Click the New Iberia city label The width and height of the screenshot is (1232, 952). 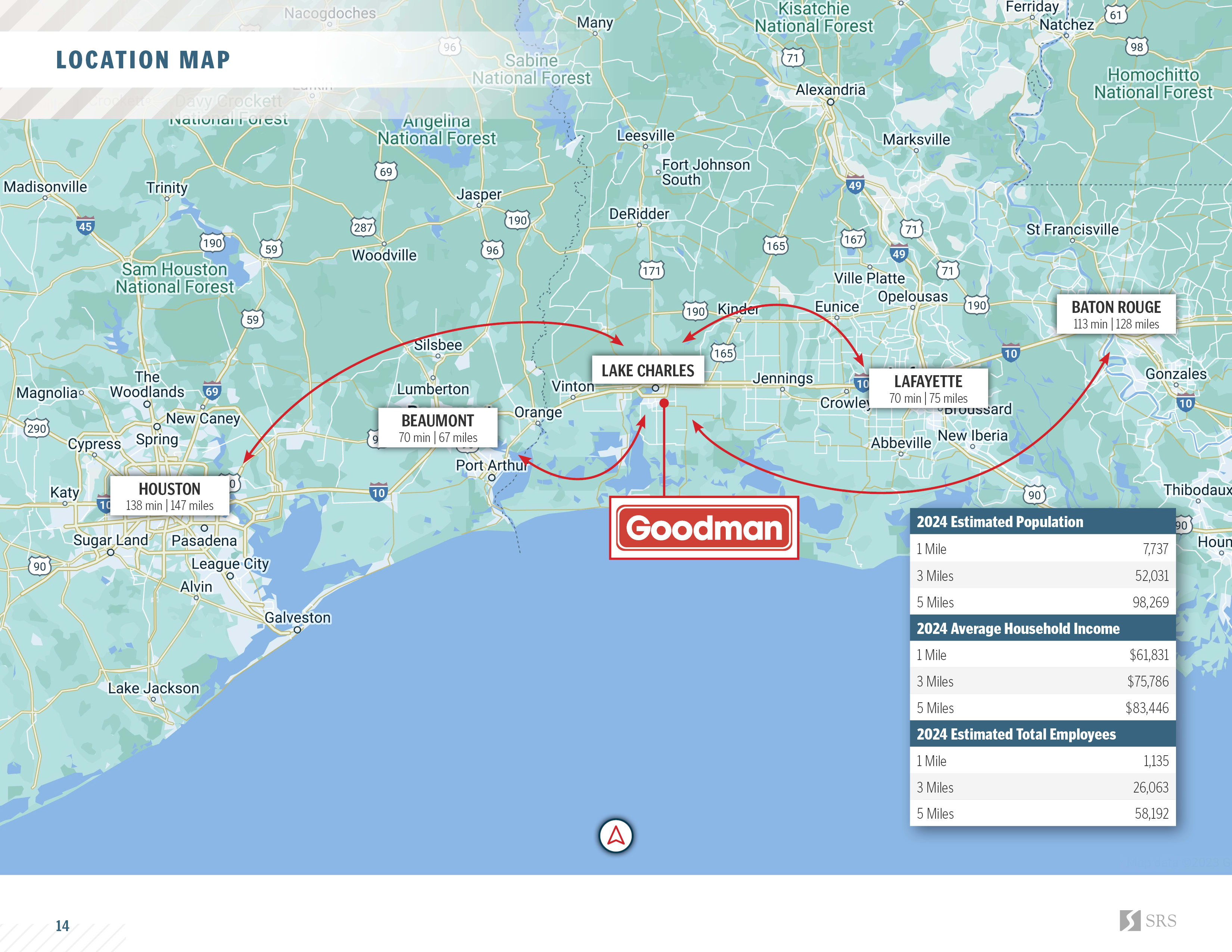(x=973, y=435)
